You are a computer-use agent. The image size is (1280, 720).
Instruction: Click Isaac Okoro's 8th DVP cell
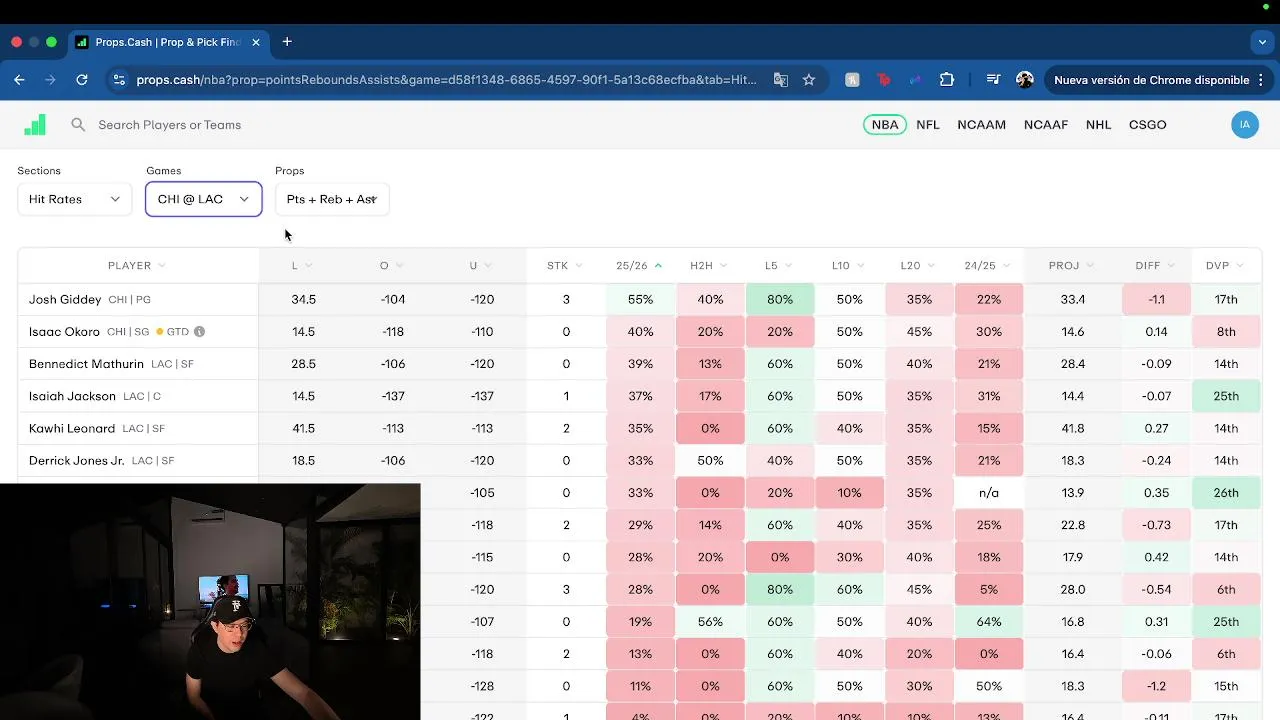pos(1226,332)
